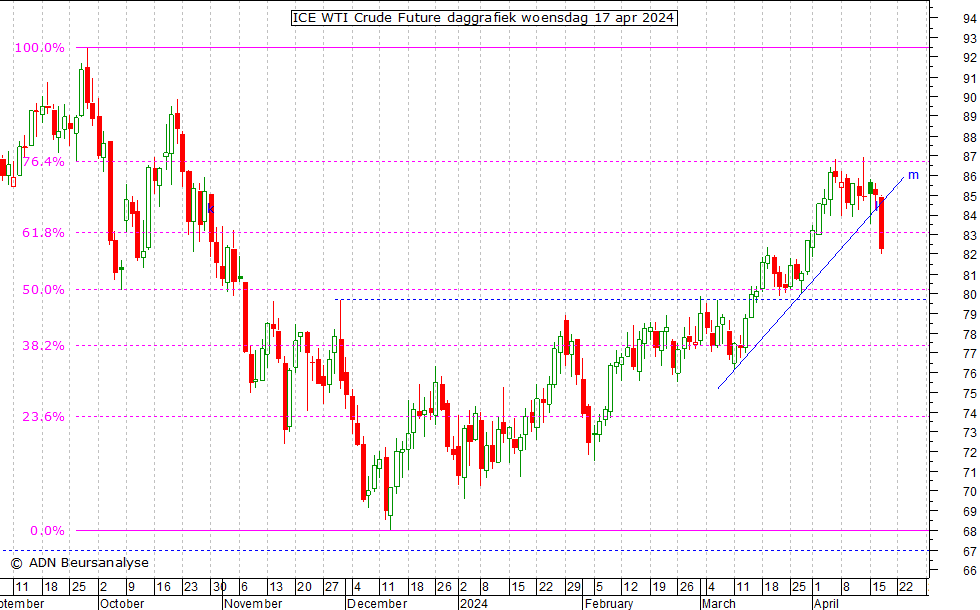Viewport: 980px width, 610px height.
Task: Click price axis value 88
Action: (969, 138)
